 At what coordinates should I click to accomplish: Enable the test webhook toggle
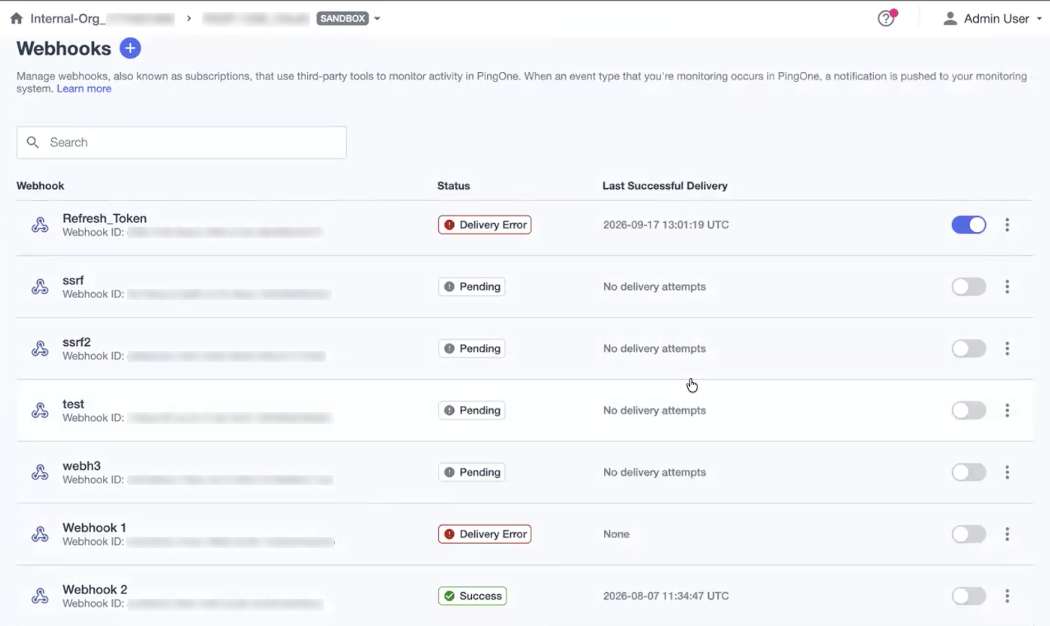[968, 410]
